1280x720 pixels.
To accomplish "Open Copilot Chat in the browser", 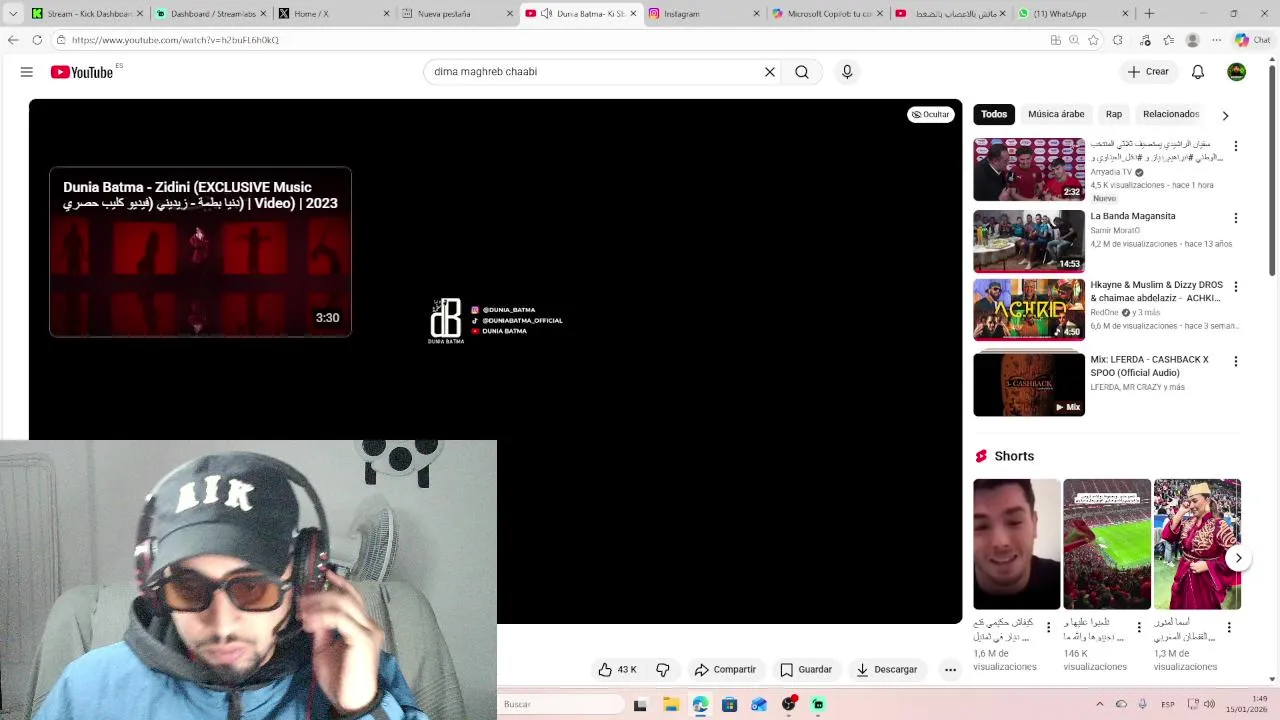I will [1251, 40].
